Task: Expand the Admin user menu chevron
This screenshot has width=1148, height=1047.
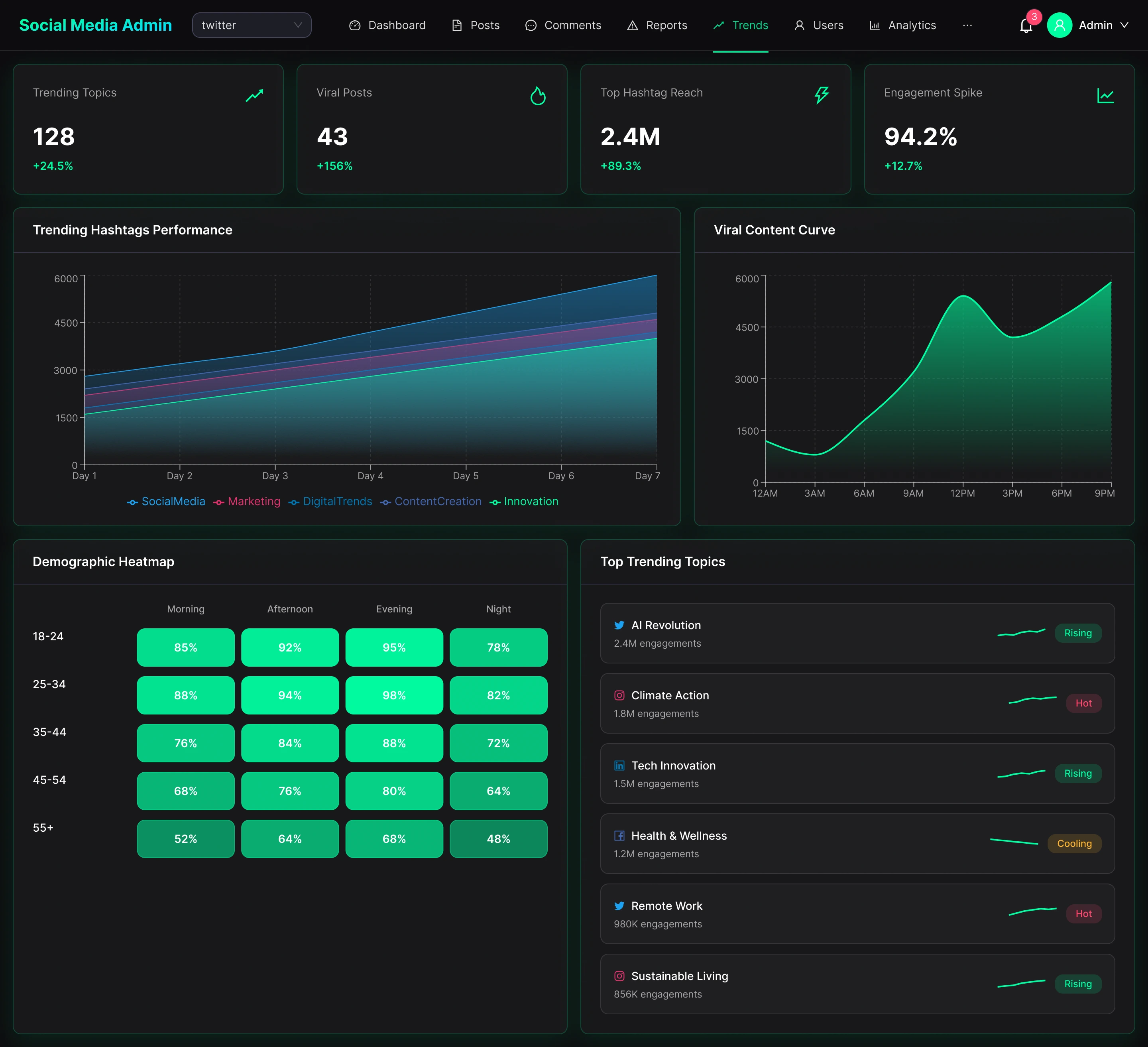Action: (1124, 25)
